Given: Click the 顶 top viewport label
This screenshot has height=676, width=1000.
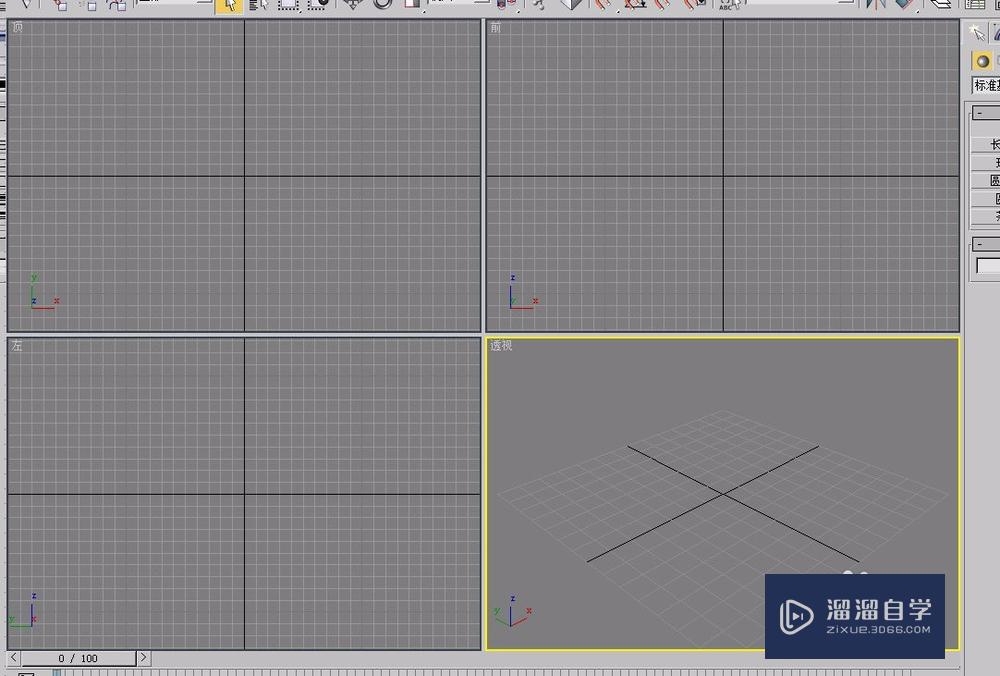Looking at the screenshot, I should coord(17,27).
